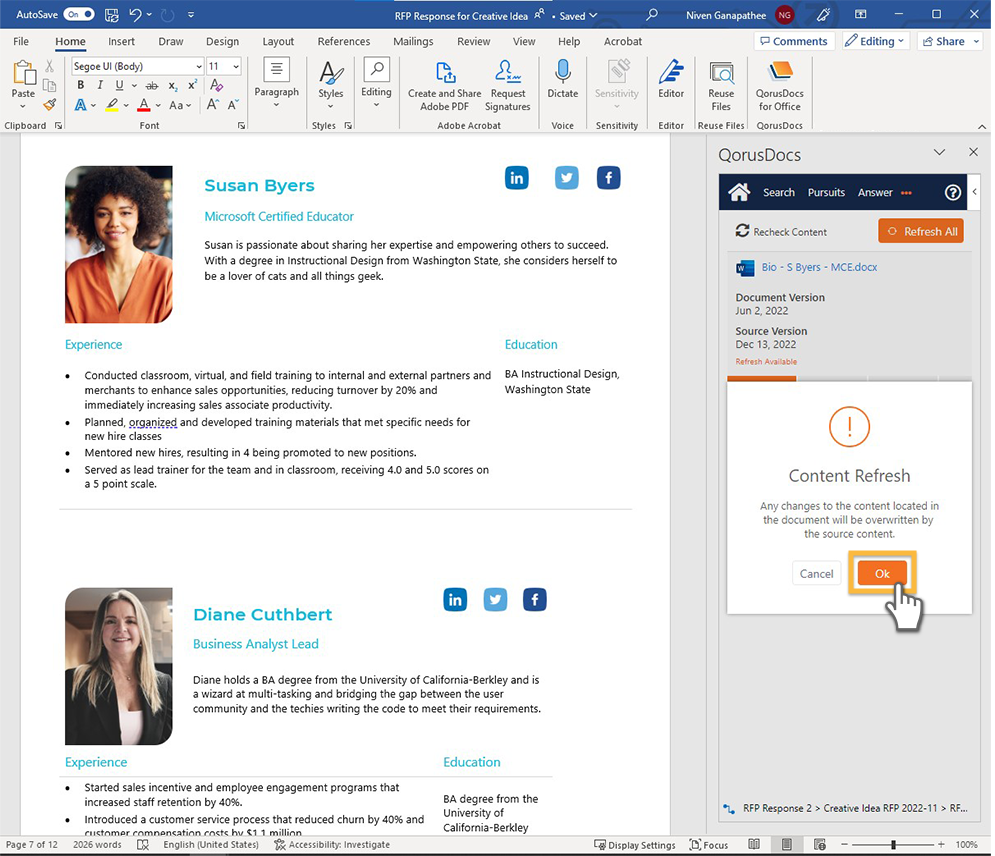Cancel the Content Refresh dialog
995x856 pixels.
tap(816, 574)
